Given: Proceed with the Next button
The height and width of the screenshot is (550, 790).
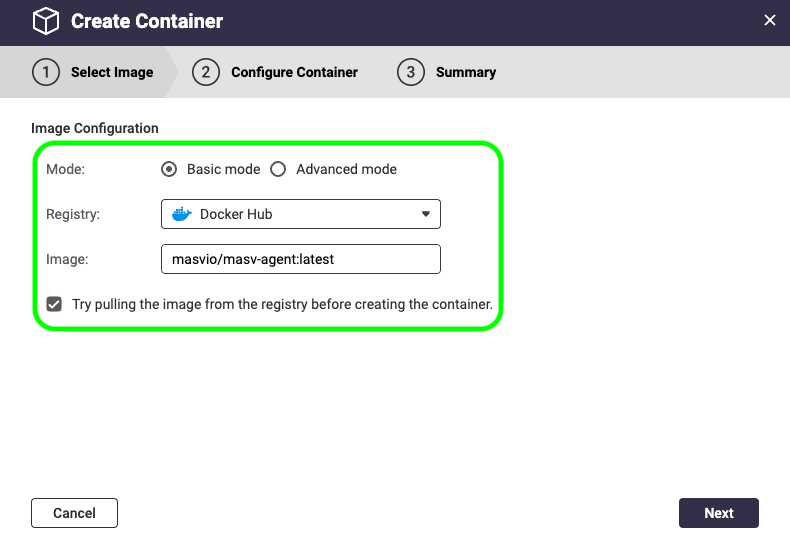Looking at the screenshot, I should [x=718, y=513].
